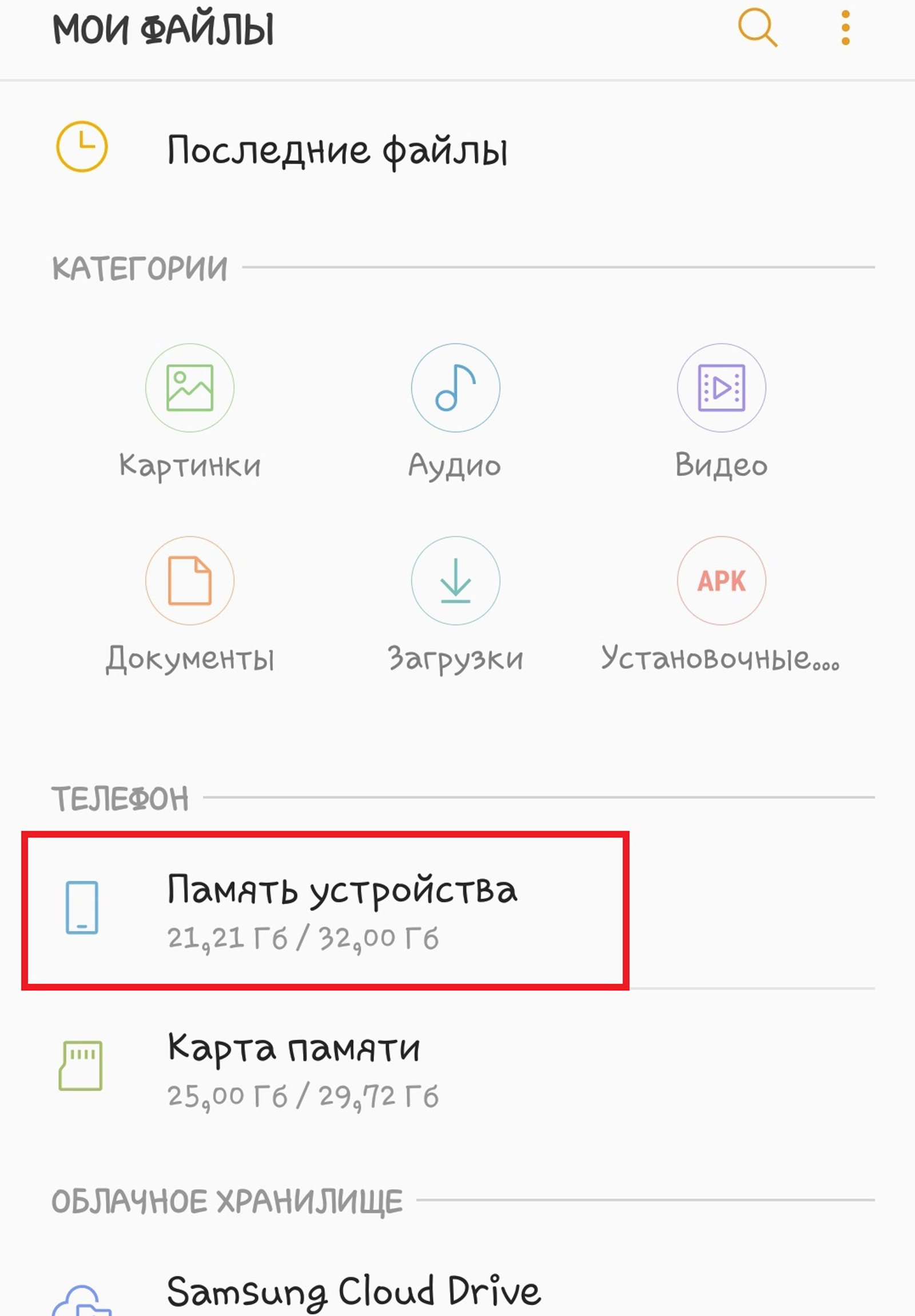Select the Картинки label
Viewport: 915px width, 1316px height.
(x=190, y=466)
